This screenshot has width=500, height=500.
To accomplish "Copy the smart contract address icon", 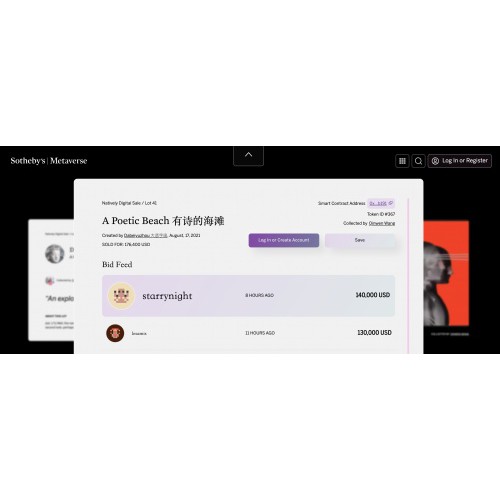I will (391, 203).
